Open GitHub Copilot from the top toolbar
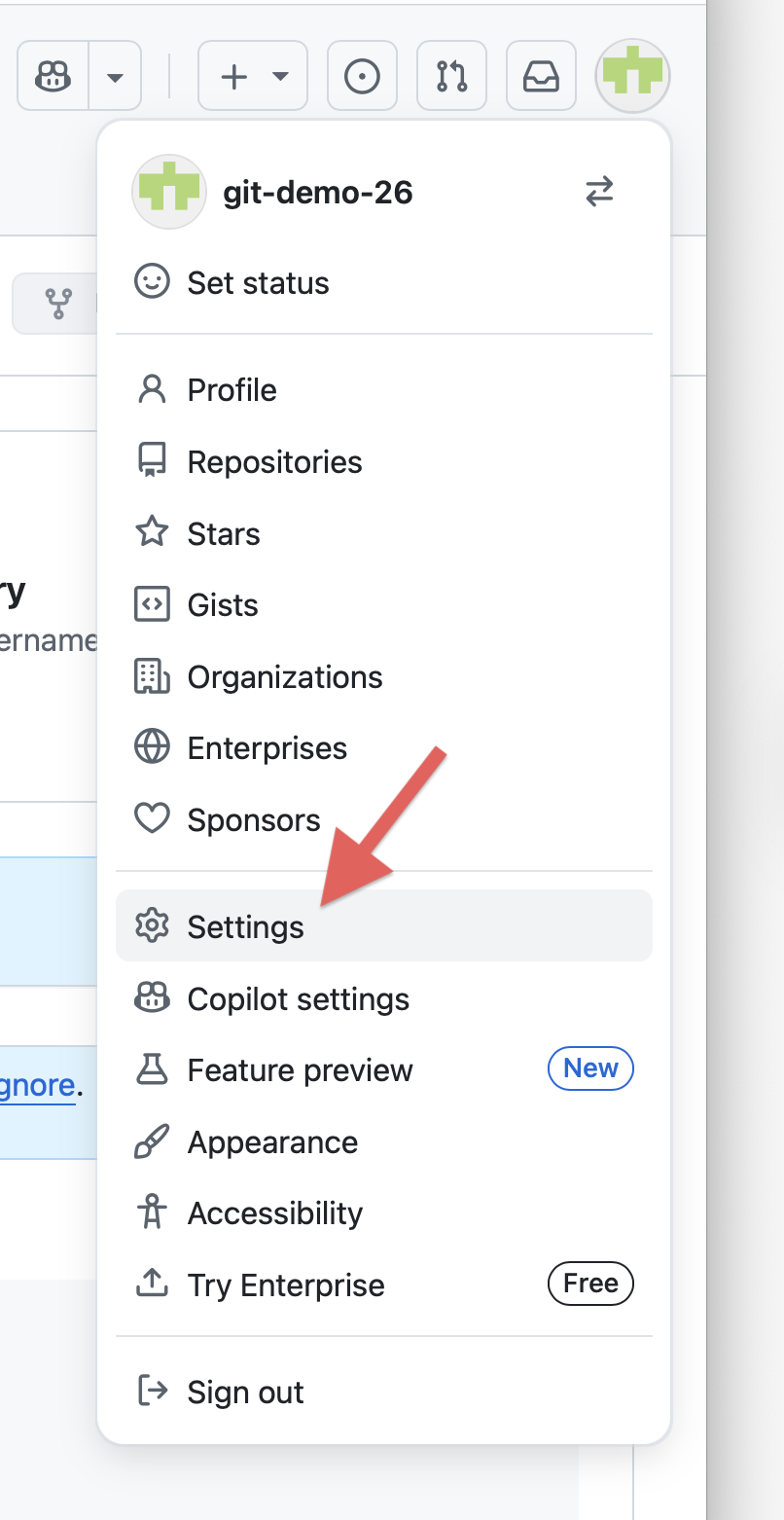Viewport: 784px width, 1520px height. (51, 75)
